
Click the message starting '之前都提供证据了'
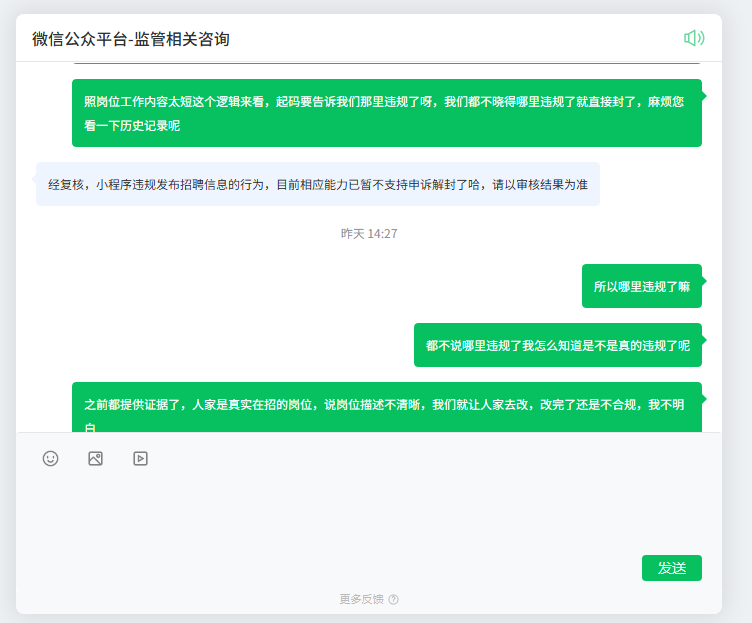point(387,407)
